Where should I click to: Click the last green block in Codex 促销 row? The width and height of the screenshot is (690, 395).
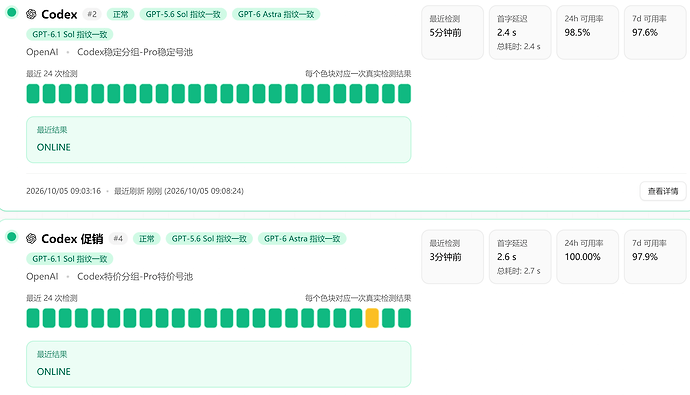click(404, 318)
